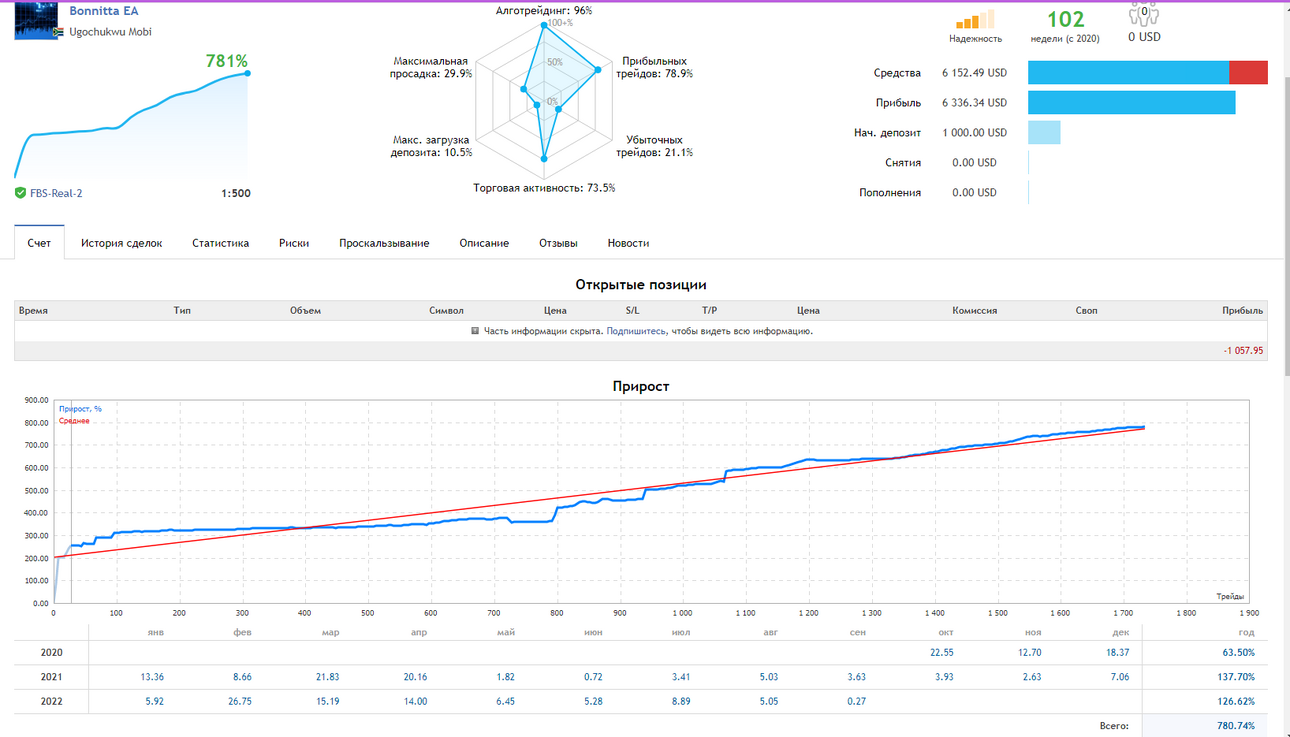Open the 'Статистика' tab

tap(220, 243)
